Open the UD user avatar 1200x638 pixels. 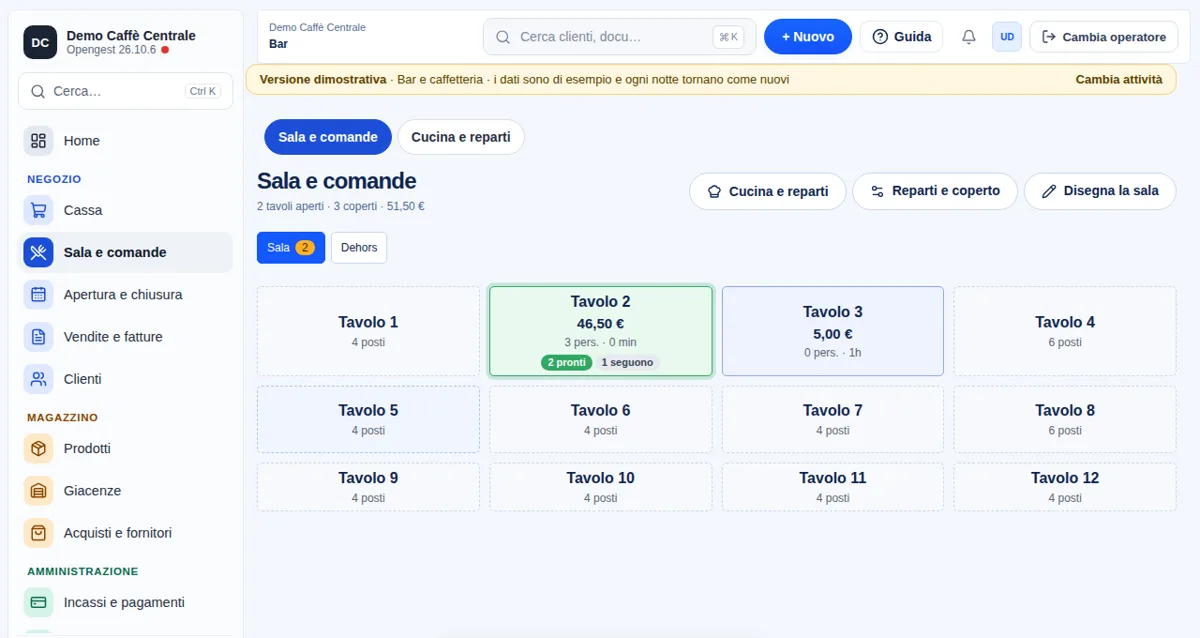pyautogui.click(x=1007, y=37)
